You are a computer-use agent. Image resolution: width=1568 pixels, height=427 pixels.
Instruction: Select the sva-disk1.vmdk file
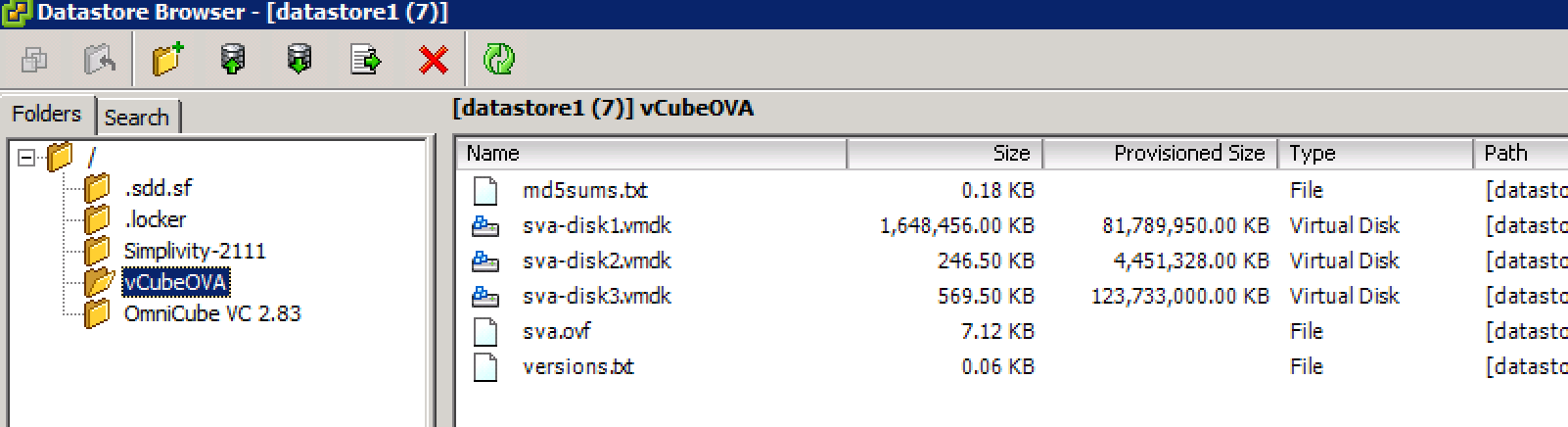coord(597,225)
